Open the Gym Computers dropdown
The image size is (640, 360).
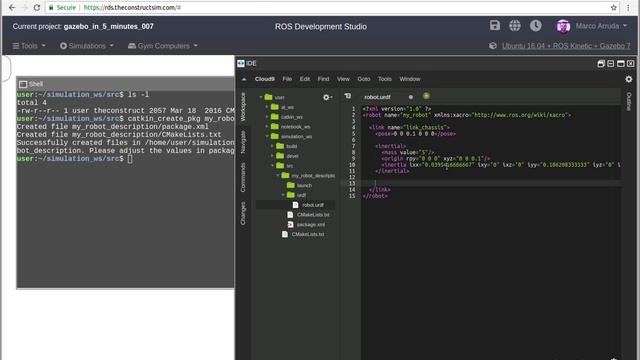pos(163,46)
